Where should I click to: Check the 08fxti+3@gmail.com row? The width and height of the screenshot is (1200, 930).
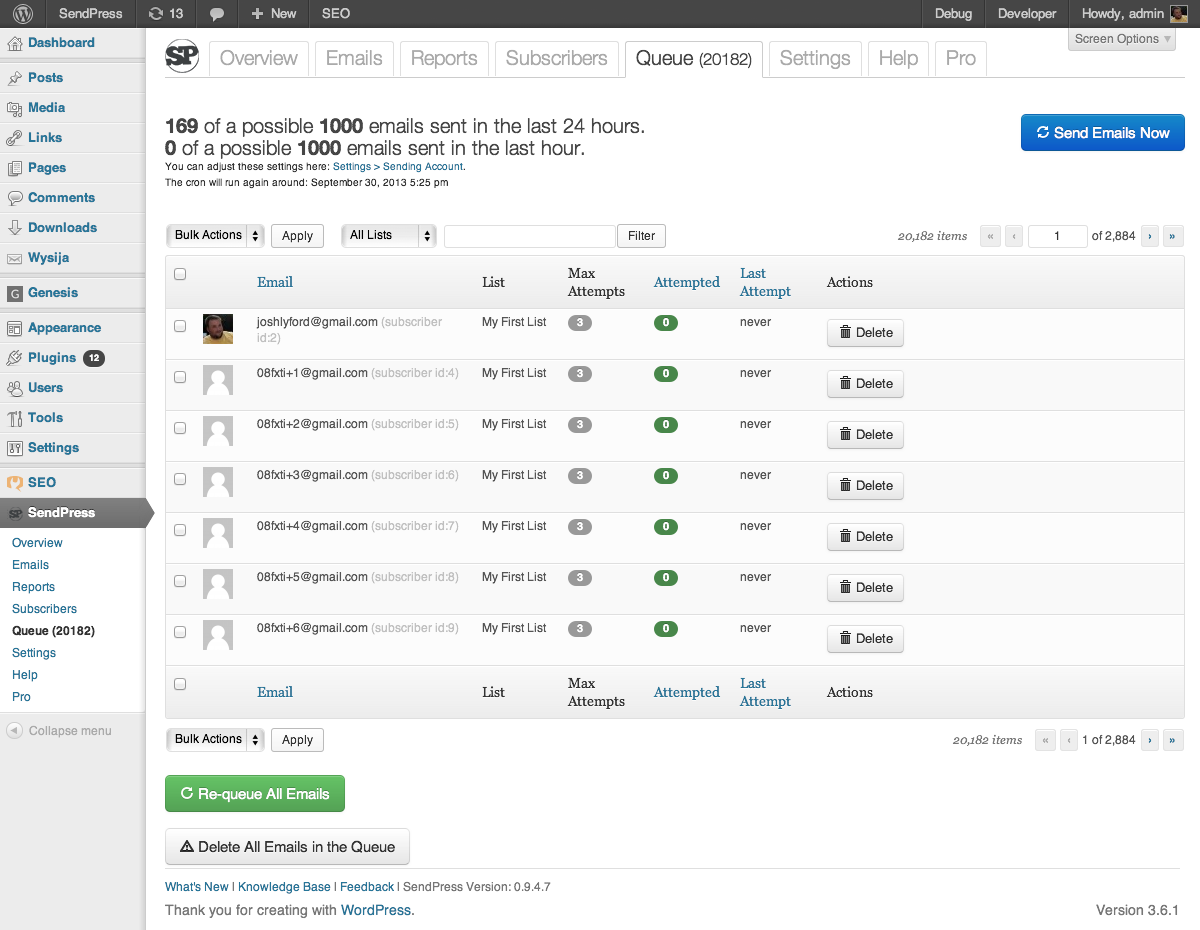pos(180,479)
